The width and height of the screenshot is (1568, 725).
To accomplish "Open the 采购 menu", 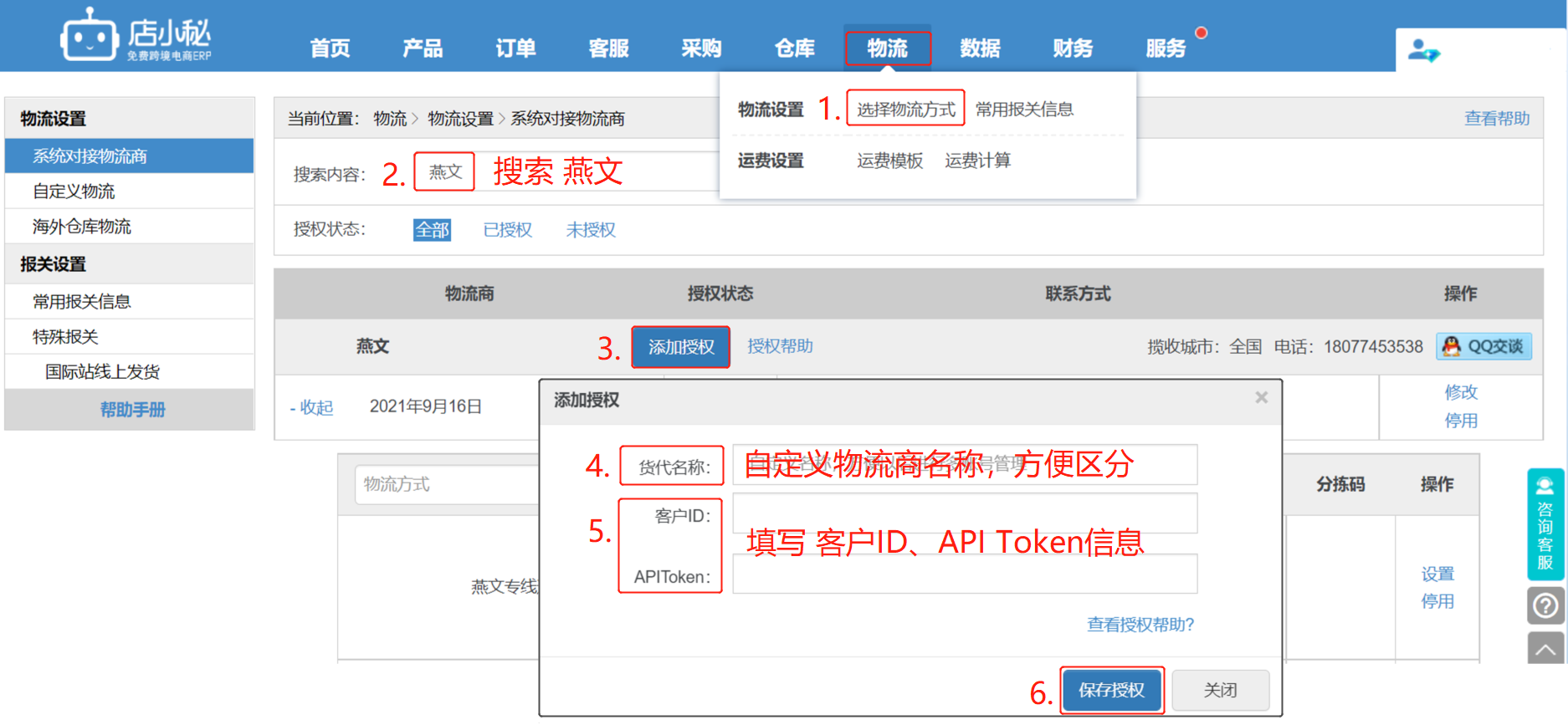I will tap(701, 49).
